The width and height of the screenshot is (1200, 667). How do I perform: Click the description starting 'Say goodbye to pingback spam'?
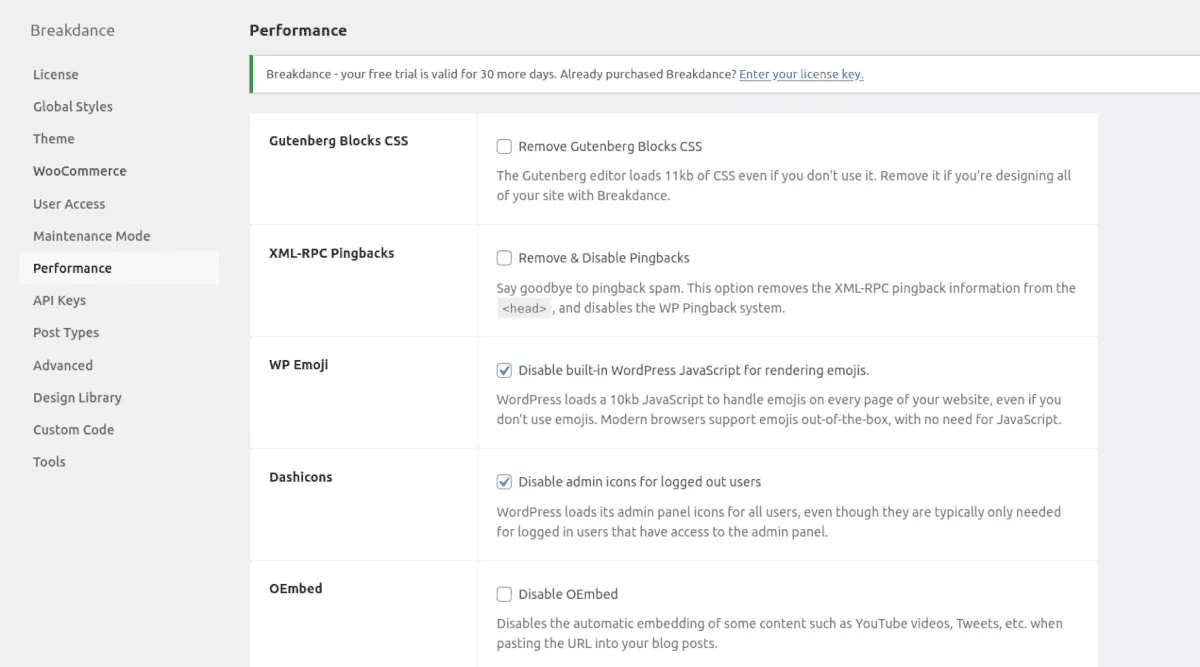tap(786, 298)
